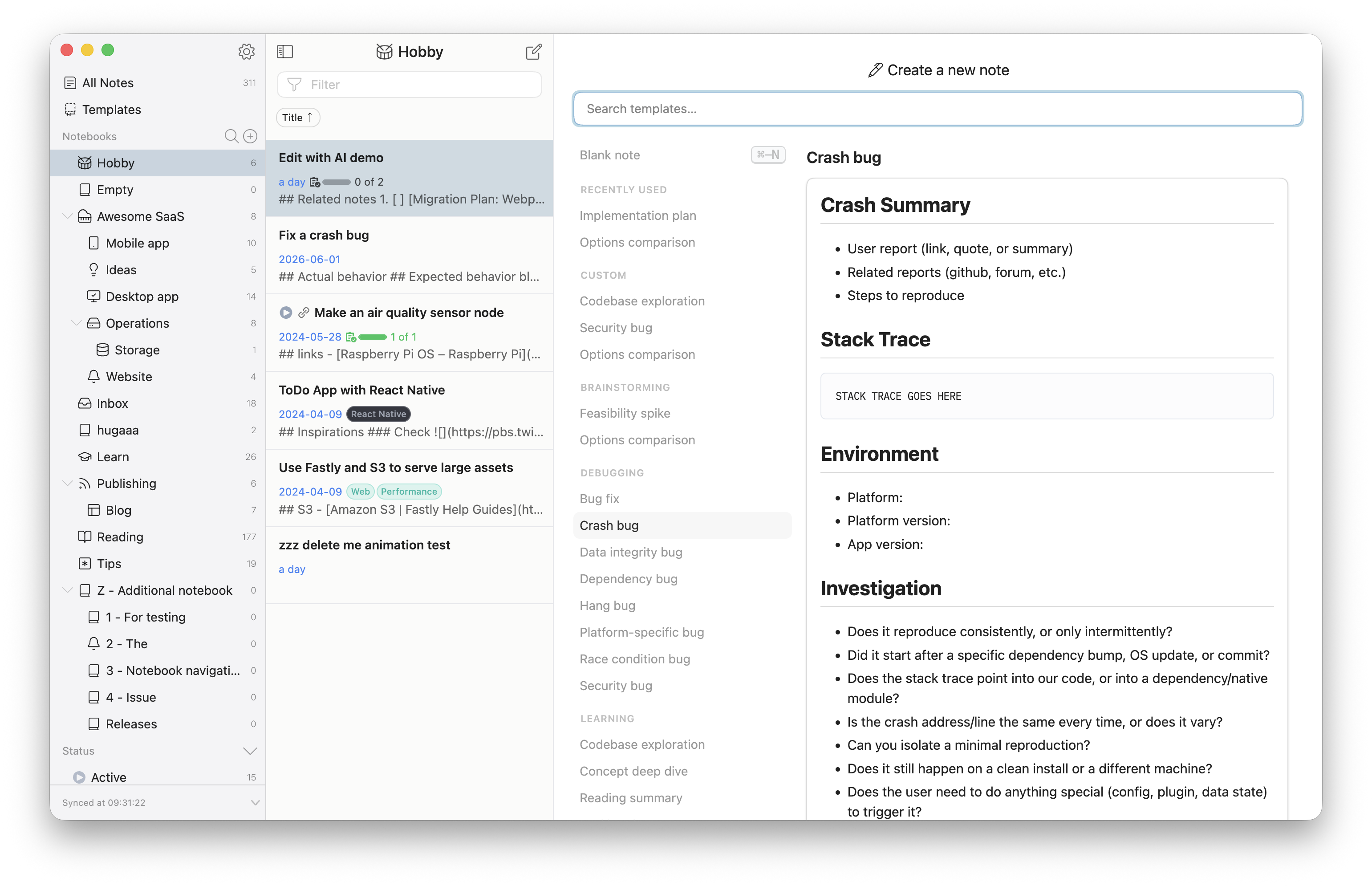Click the React Native tag
The height and width of the screenshot is (886, 1372).
(x=378, y=414)
